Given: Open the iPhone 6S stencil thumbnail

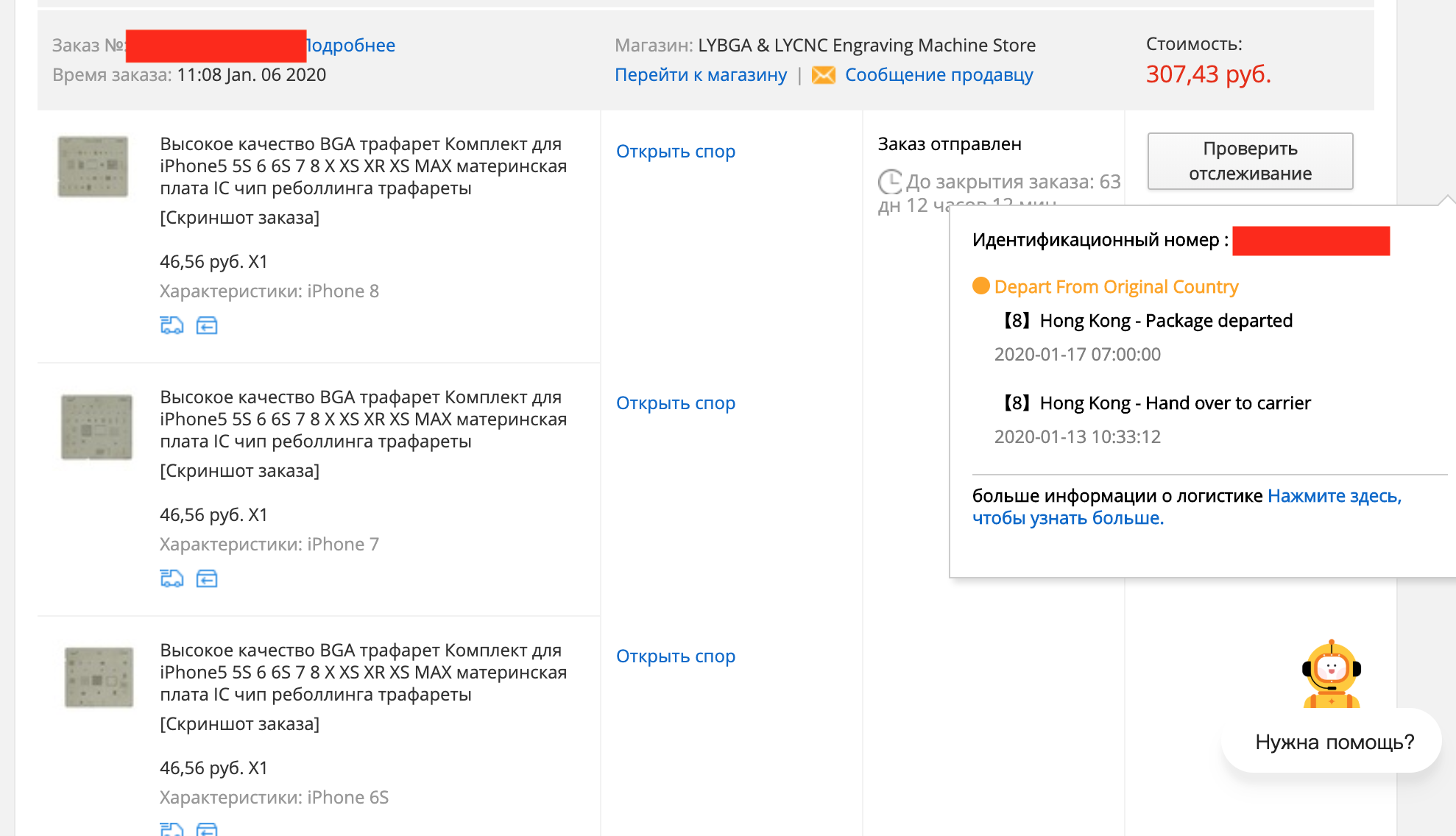Looking at the screenshot, I should pos(99,677).
